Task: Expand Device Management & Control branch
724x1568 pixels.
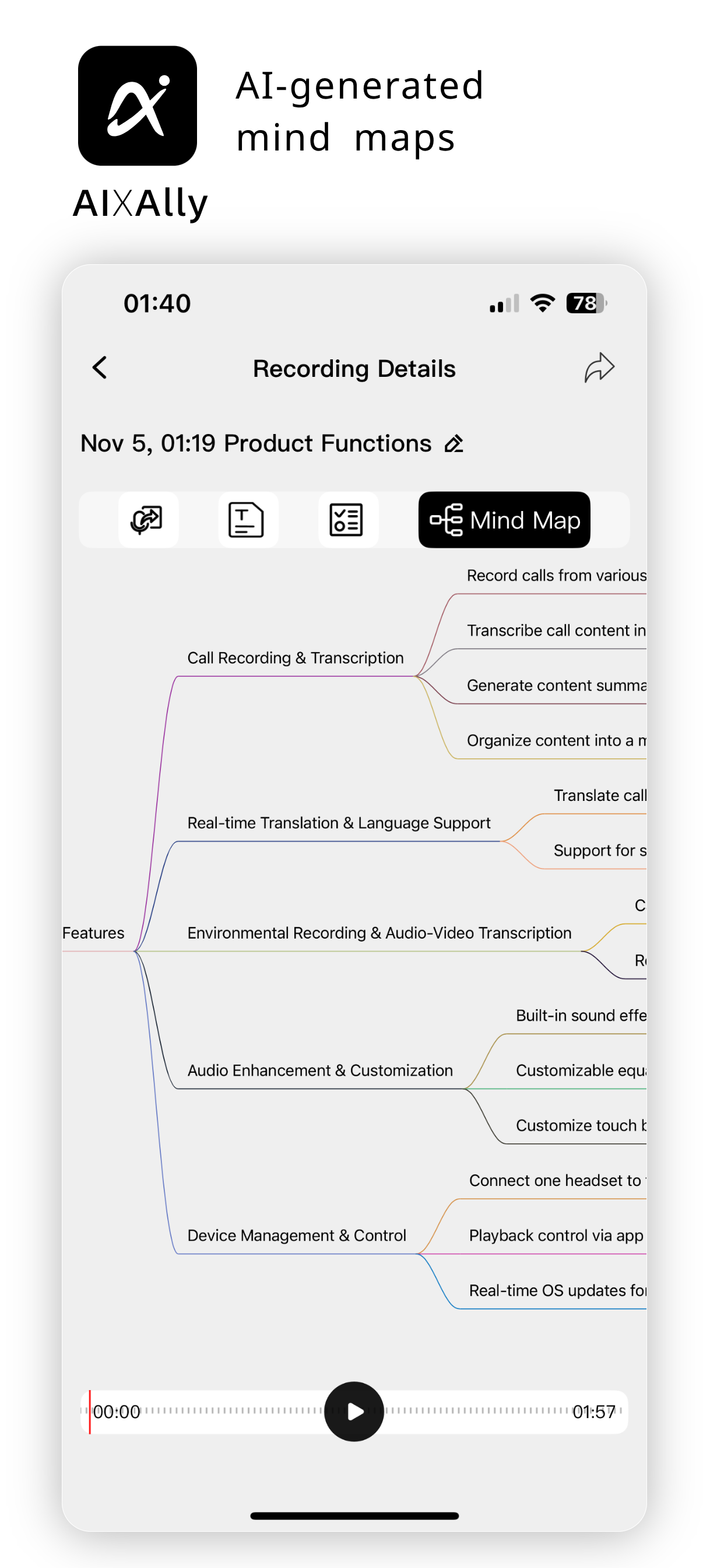Action: click(296, 1235)
